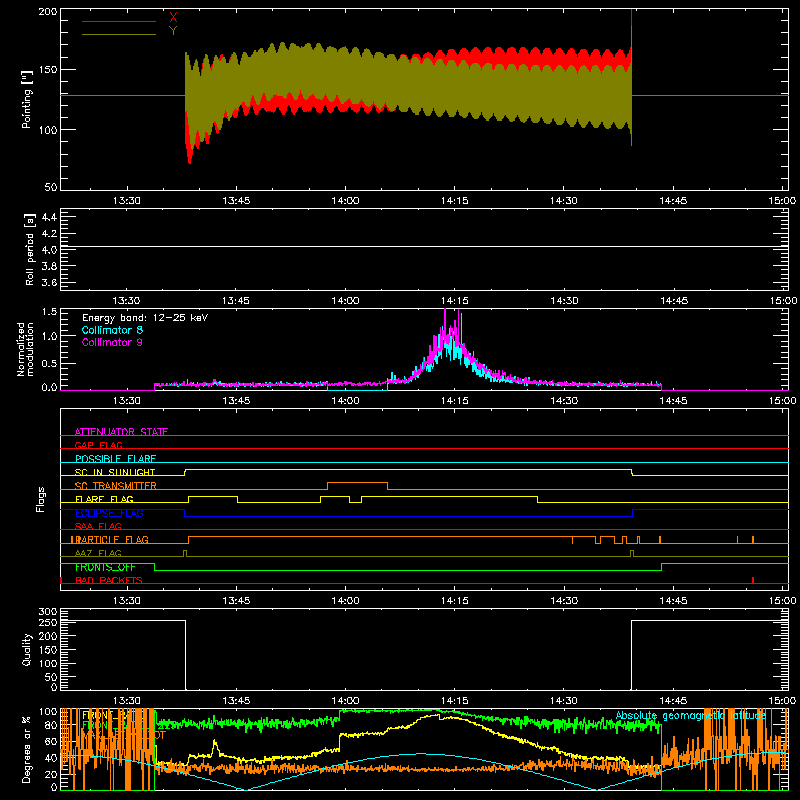Click the SC_IN_SUNLIGHT label
The image size is (800, 800).
pyautogui.click(x=115, y=472)
